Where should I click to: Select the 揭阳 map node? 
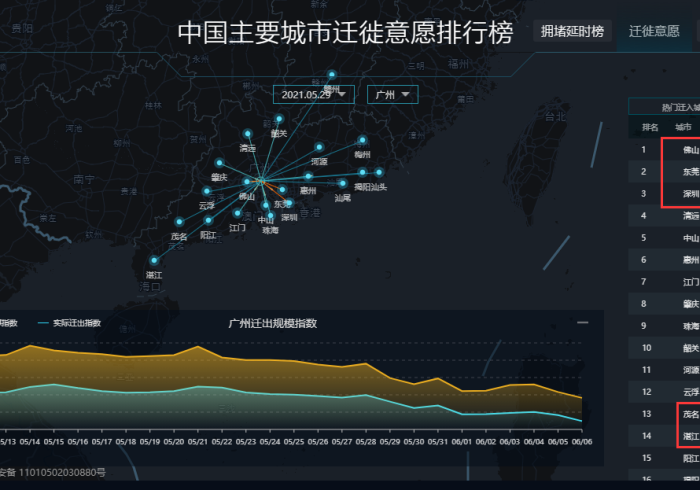[x=362, y=172]
